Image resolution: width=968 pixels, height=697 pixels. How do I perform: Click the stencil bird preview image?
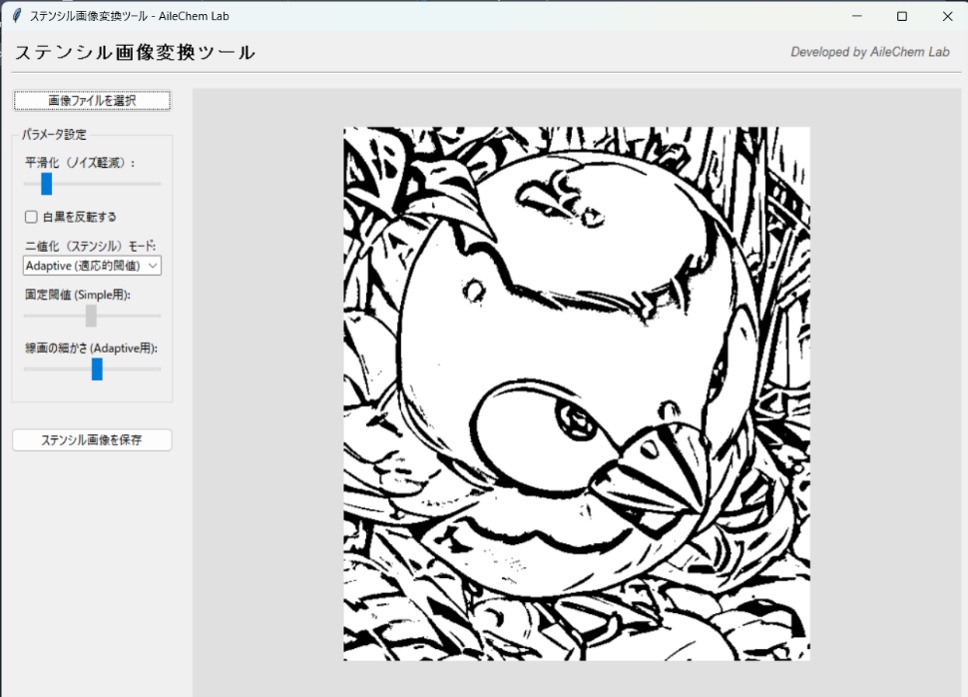[x=577, y=394]
